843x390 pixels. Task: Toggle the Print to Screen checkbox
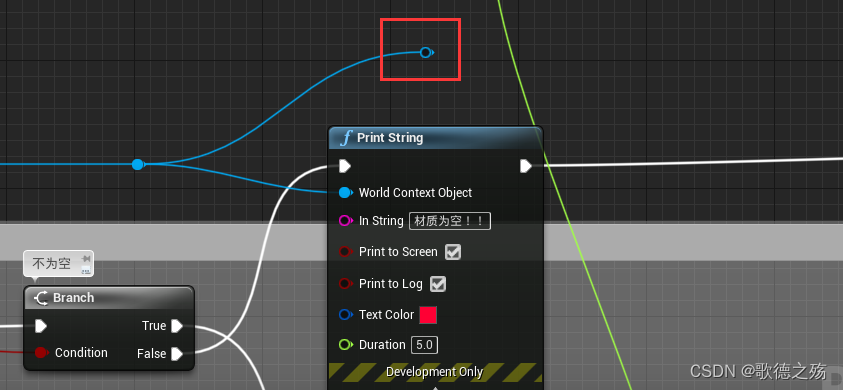click(453, 252)
